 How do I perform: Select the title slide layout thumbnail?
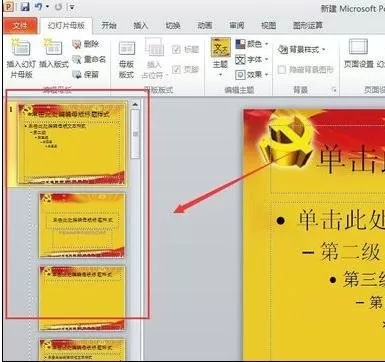pos(82,225)
